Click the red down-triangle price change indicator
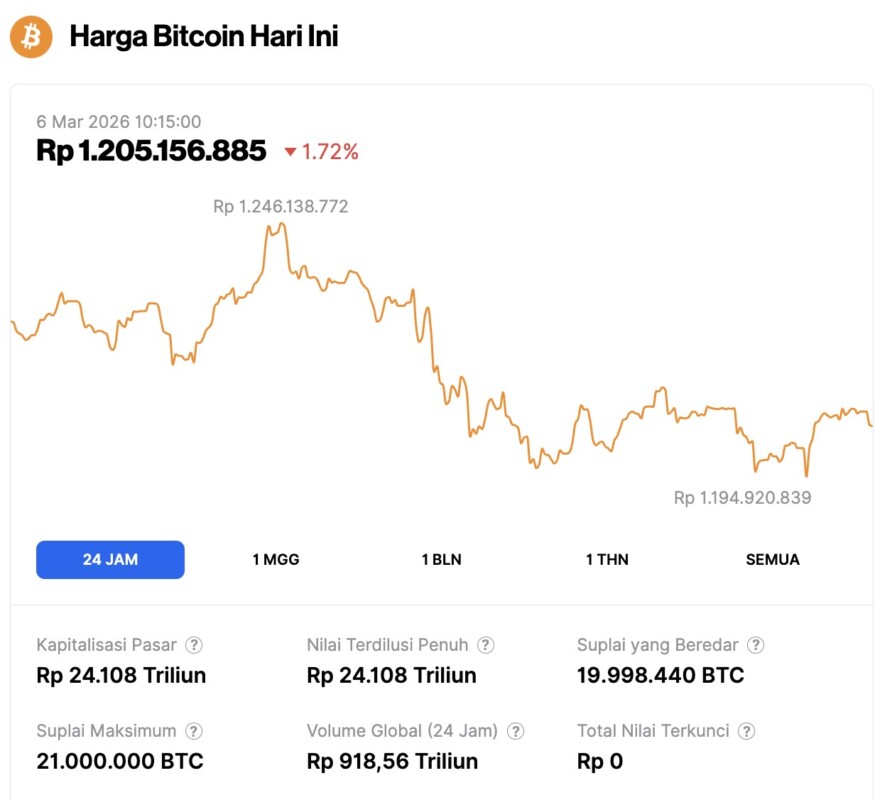This screenshot has height=800, width=875. click(291, 152)
